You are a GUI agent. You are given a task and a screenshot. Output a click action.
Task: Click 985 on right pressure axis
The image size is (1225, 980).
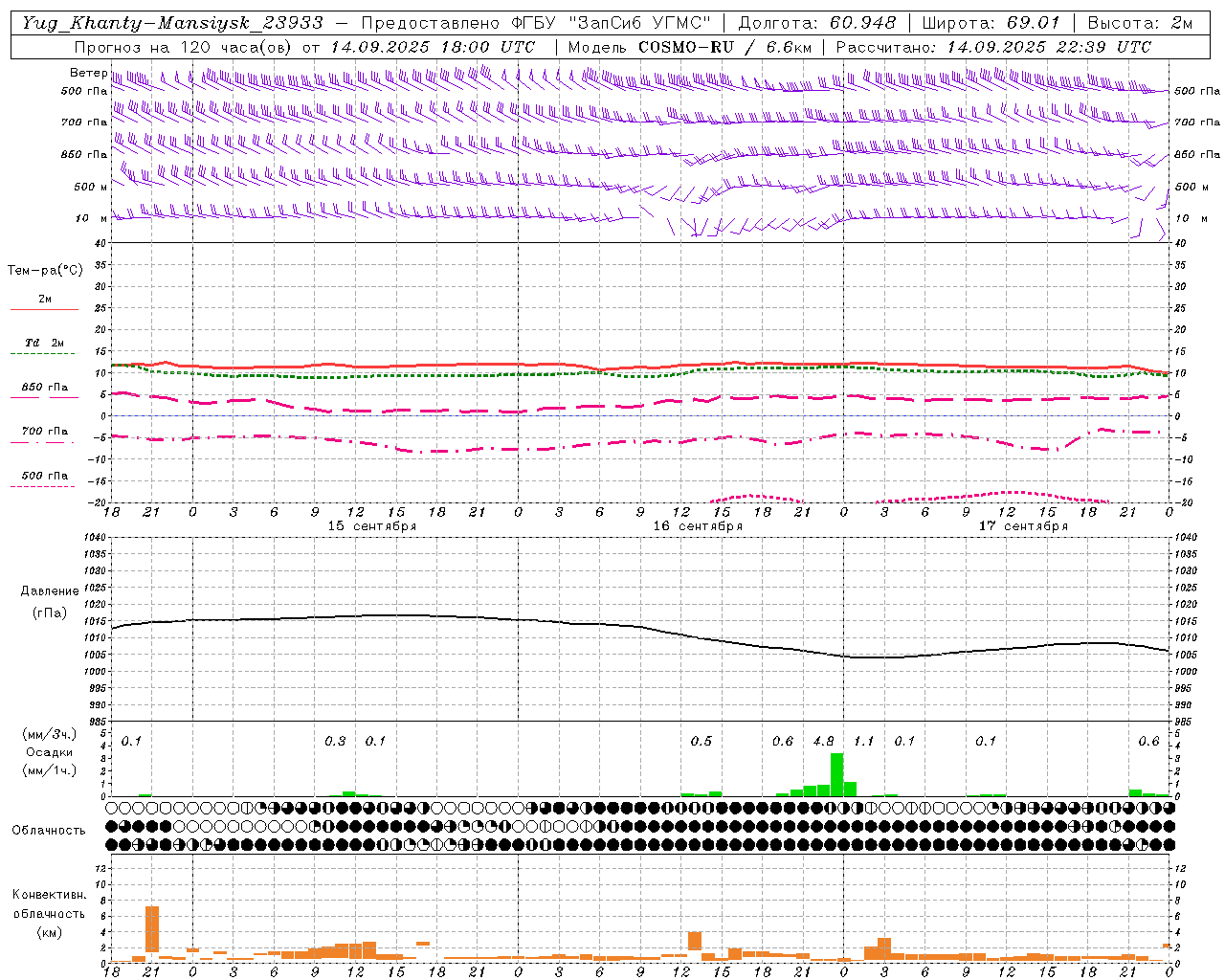(1185, 722)
